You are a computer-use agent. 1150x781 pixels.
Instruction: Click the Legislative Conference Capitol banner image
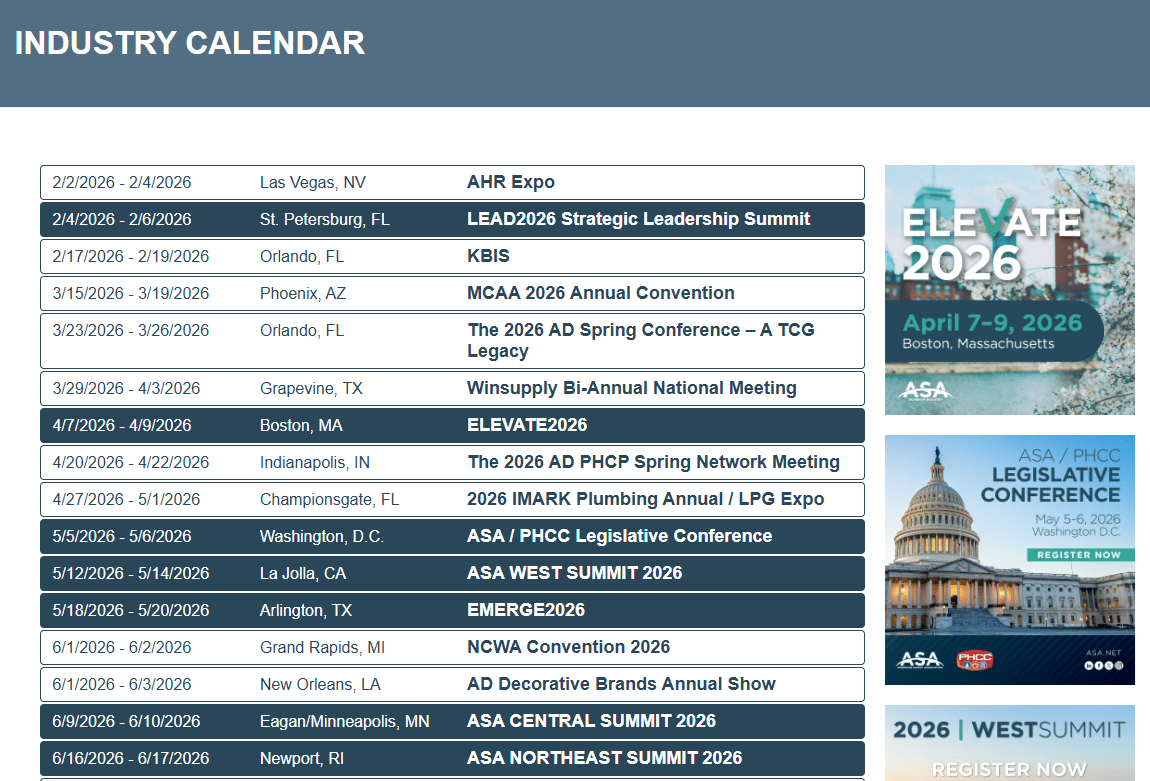pos(1009,560)
